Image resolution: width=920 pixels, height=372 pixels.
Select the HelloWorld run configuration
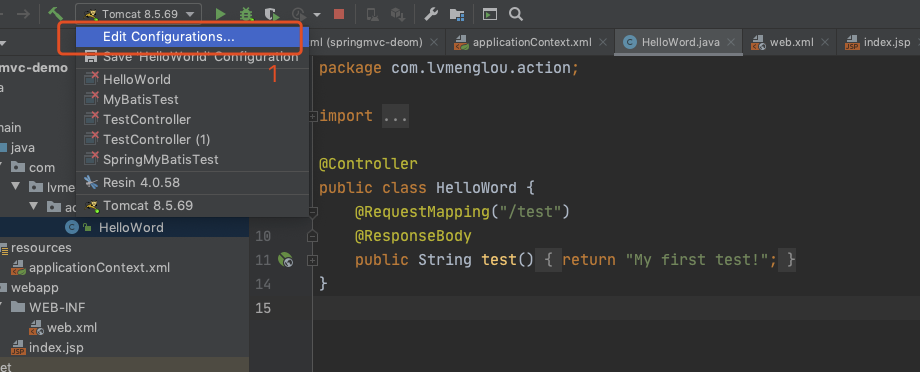(x=192, y=79)
